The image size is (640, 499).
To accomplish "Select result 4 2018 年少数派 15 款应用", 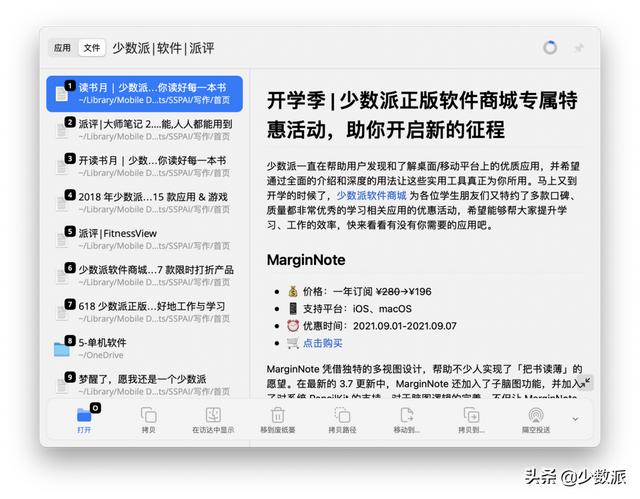I will [x=144, y=202].
